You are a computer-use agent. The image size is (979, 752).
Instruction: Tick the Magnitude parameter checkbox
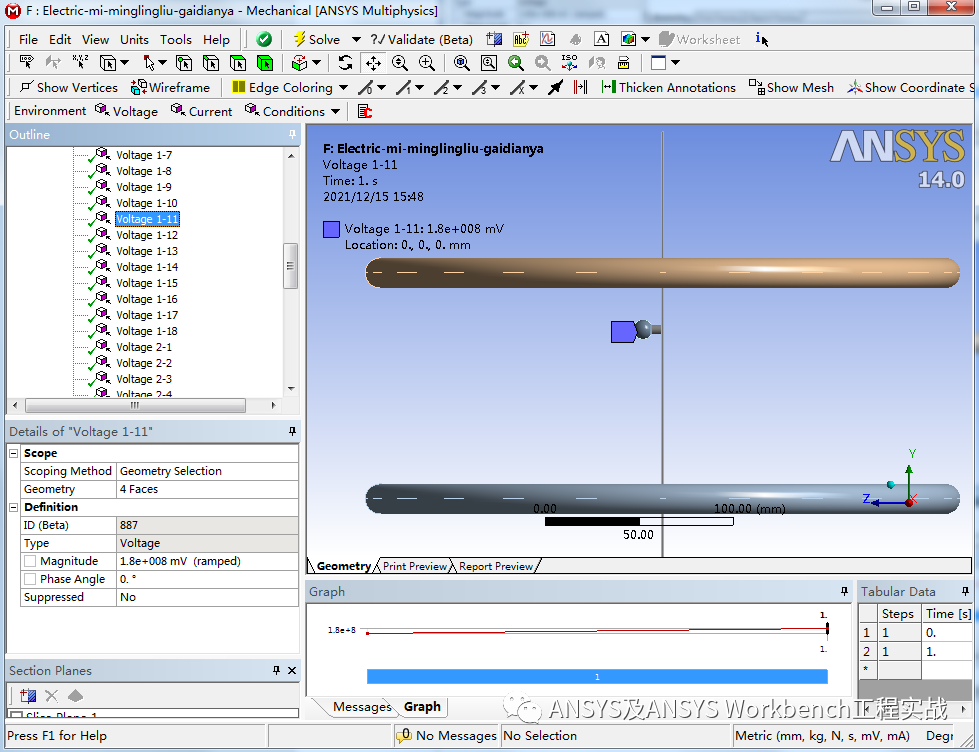30,561
